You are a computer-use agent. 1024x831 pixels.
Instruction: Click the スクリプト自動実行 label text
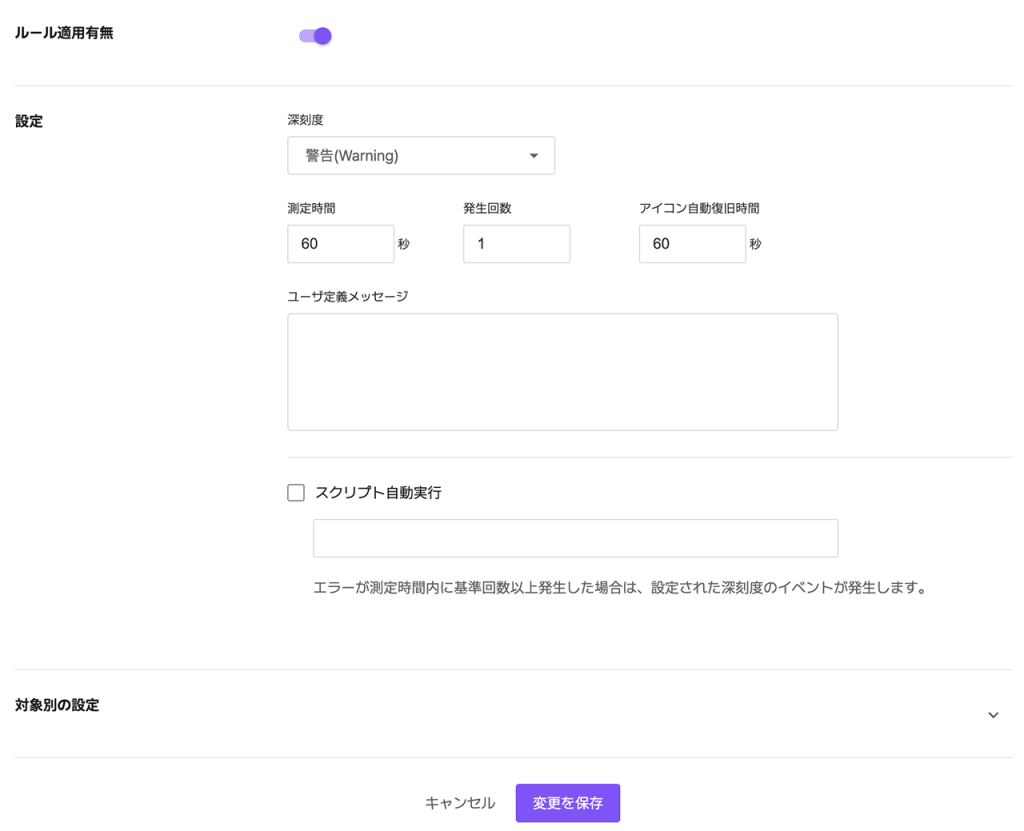[x=378, y=493]
